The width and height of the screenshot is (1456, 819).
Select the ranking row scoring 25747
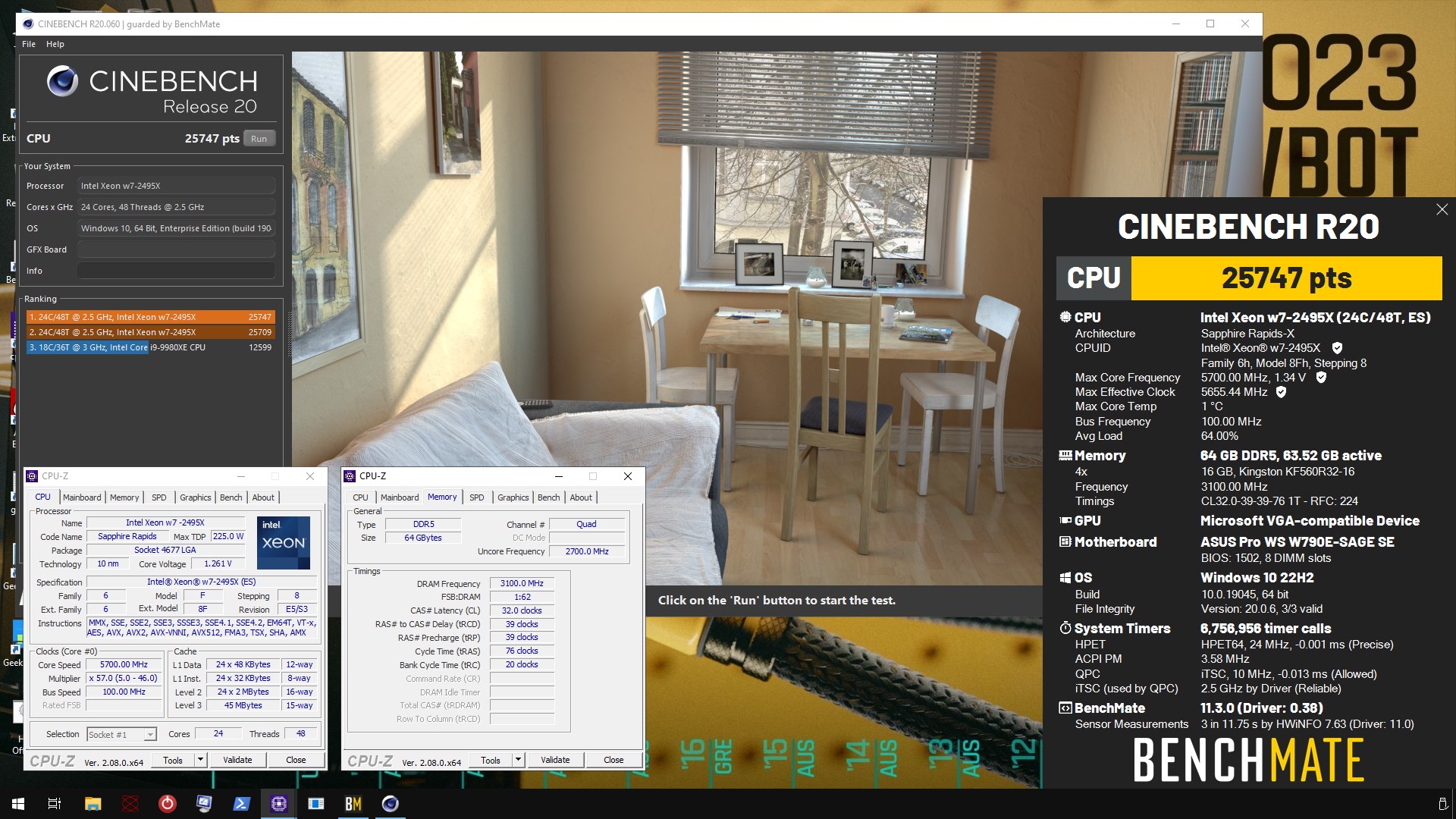(150, 317)
